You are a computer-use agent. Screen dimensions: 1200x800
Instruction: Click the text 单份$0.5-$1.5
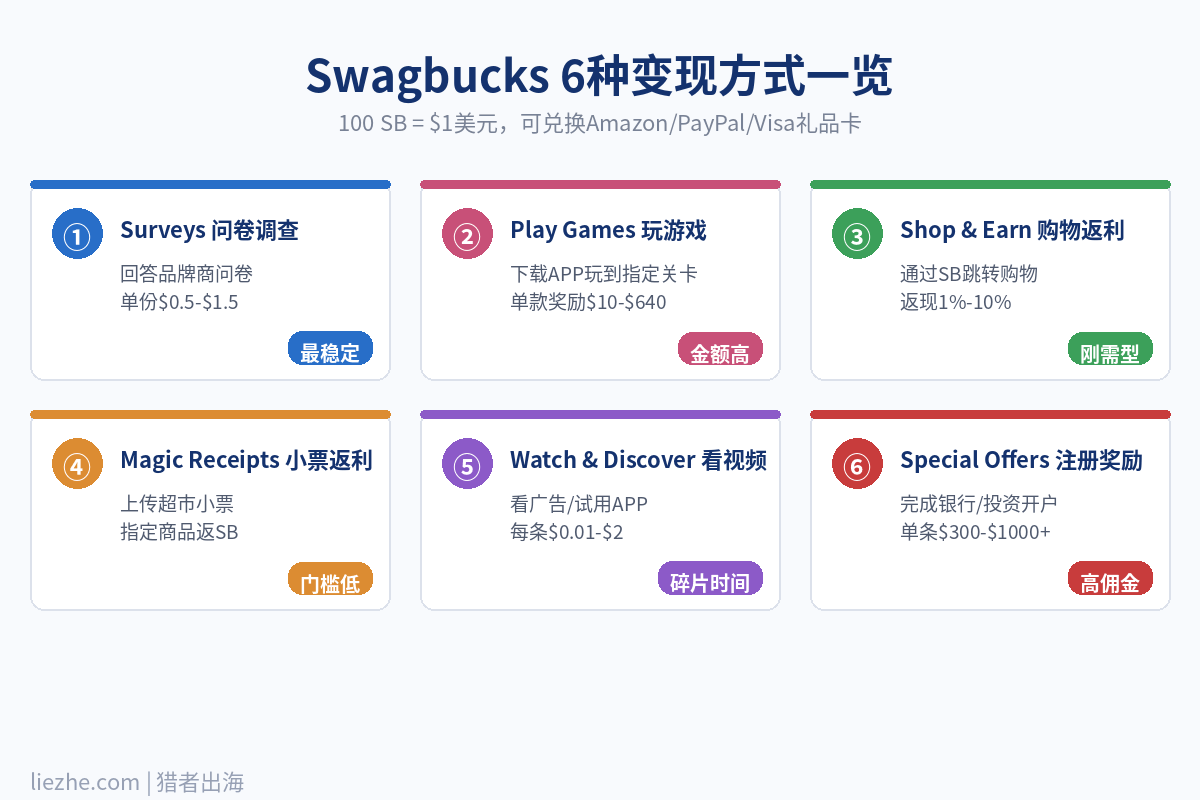pos(179,302)
